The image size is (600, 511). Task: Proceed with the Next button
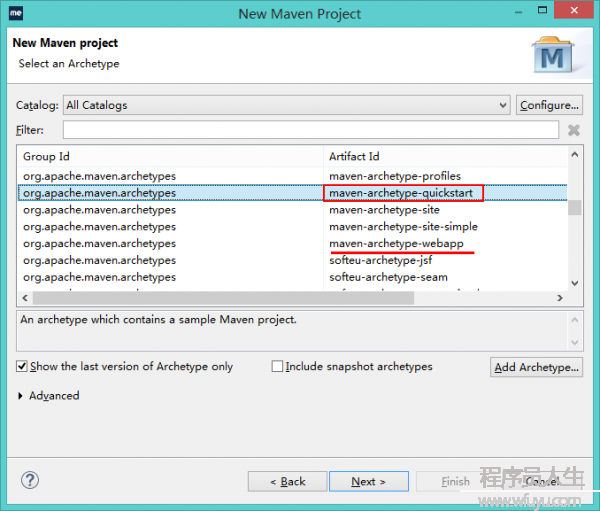[368, 481]
